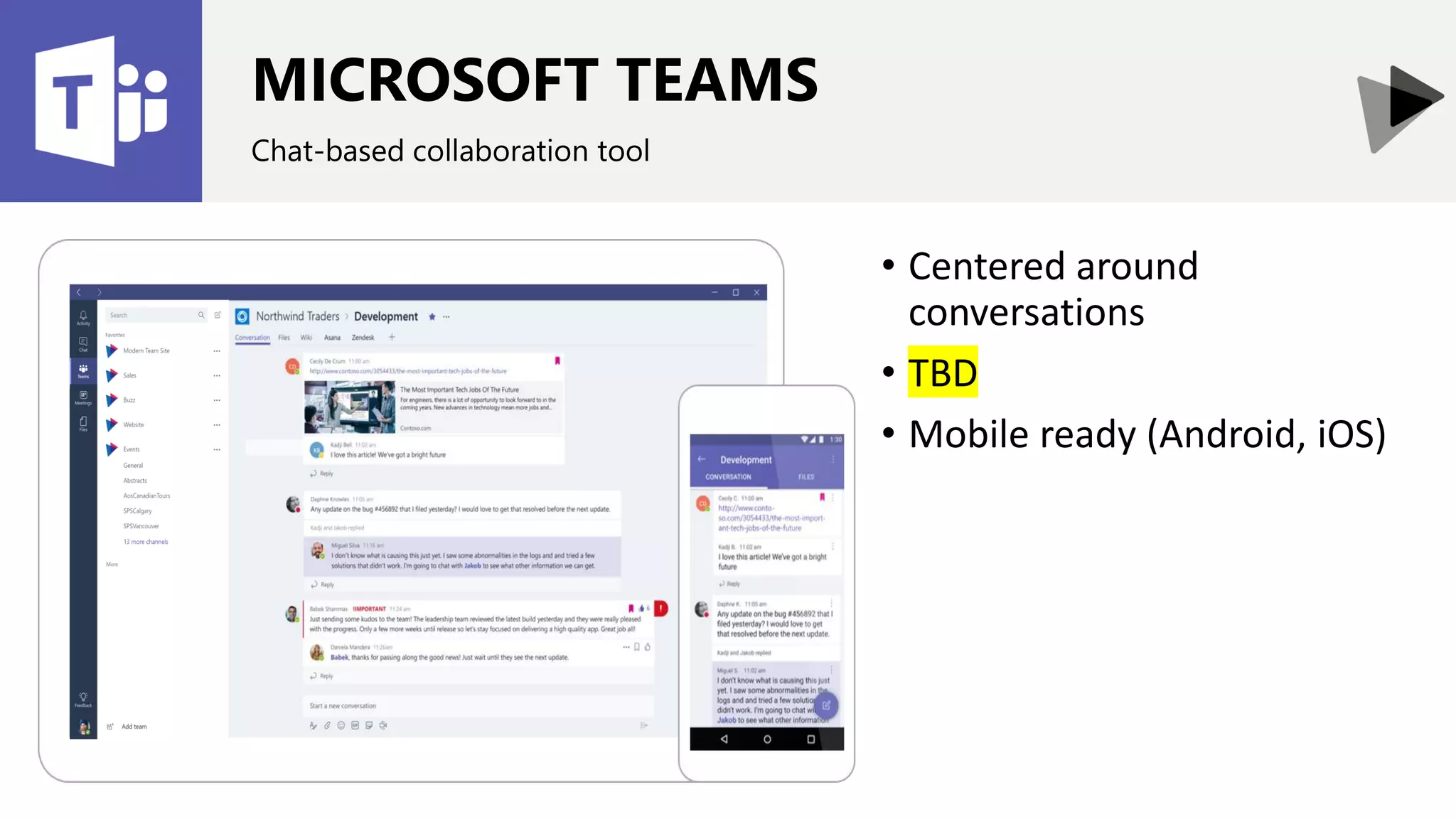Screen dimensions: 1456x819
Task: Add a new tab with plus icon
Action: tap(392, 337)
